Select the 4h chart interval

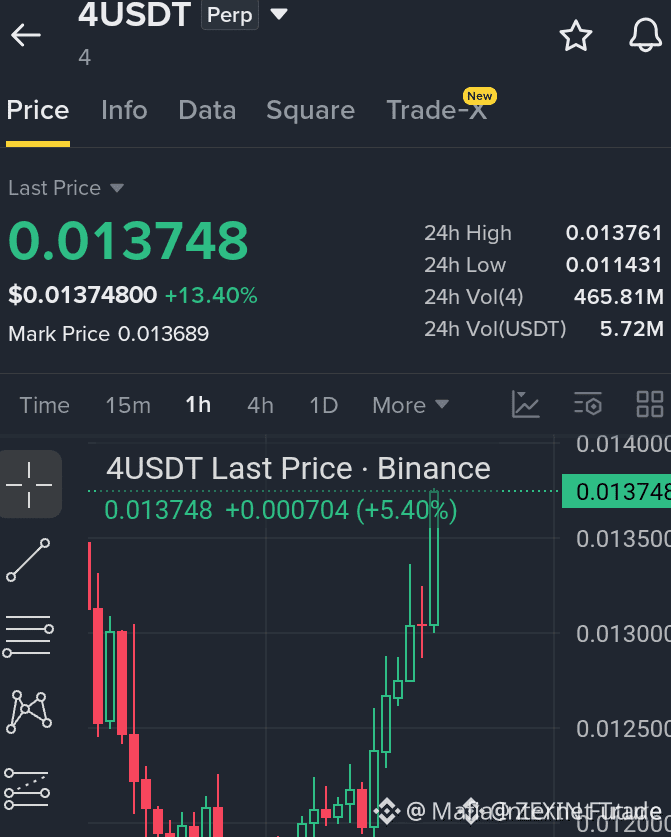point(260,405)
